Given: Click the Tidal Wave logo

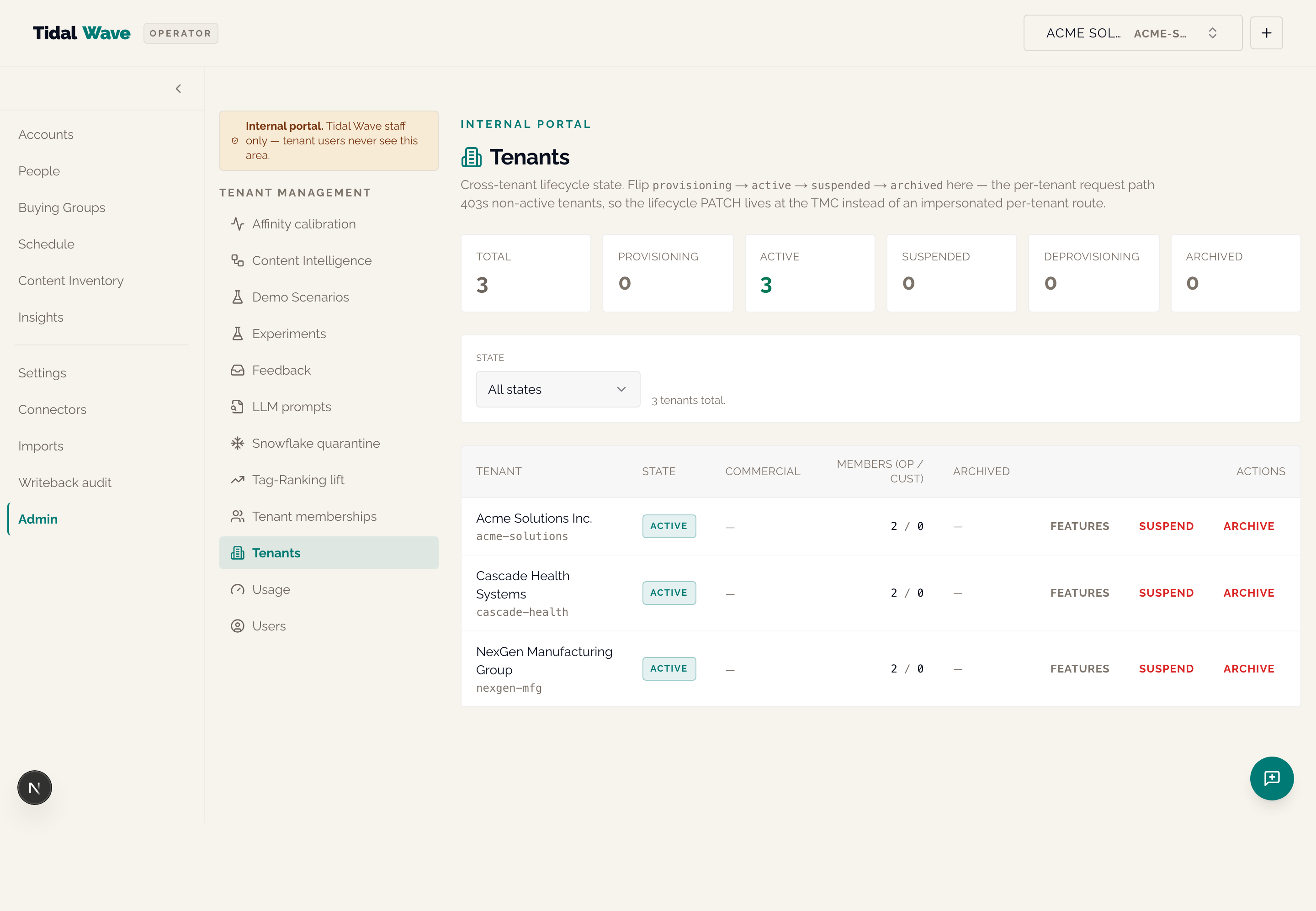Looking at the screenshot, I should pyautogui.click(x=82, y=33).
